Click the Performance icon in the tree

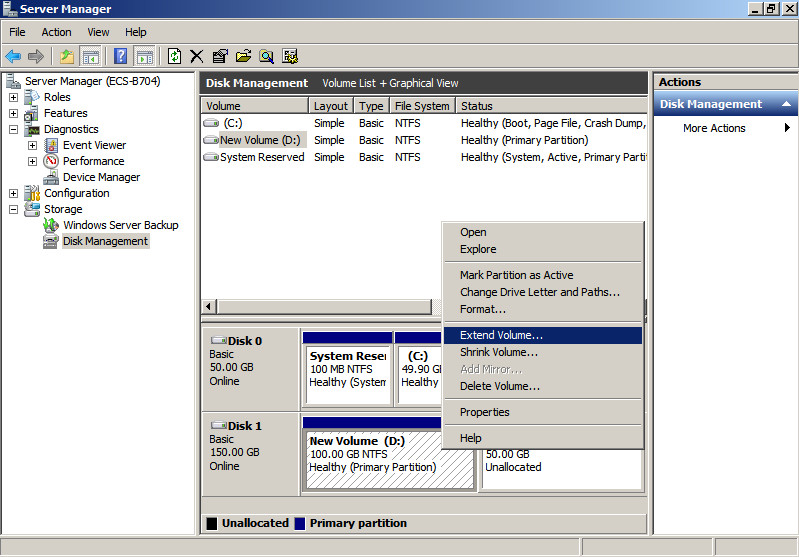click(51, 161)
